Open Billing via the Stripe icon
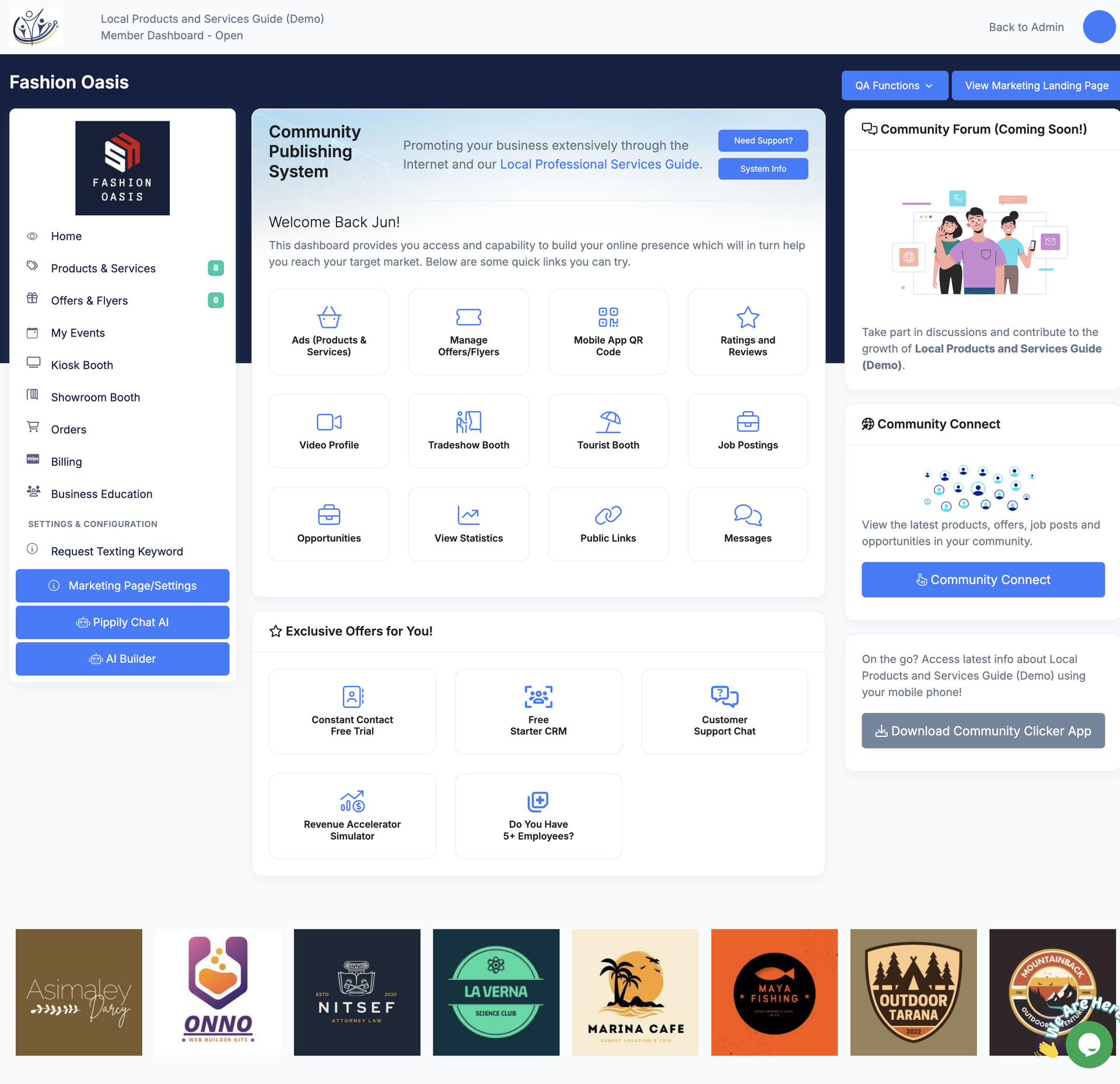The image size is (1120, 1084). pos(33,460)
